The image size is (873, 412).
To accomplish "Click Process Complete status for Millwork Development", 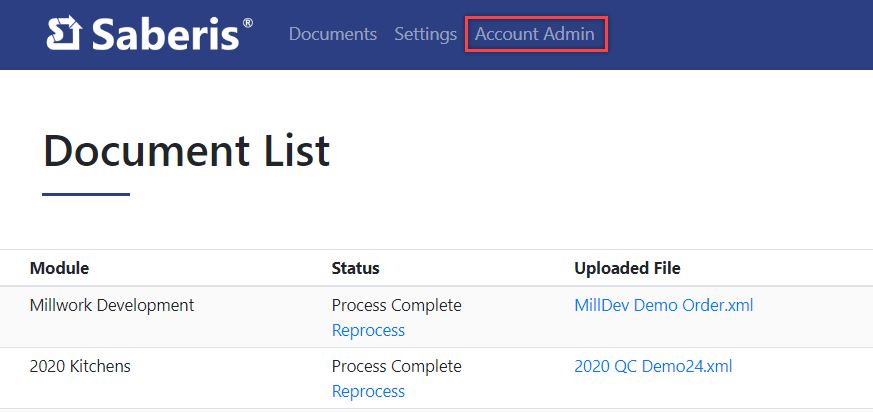I will 396,305.
